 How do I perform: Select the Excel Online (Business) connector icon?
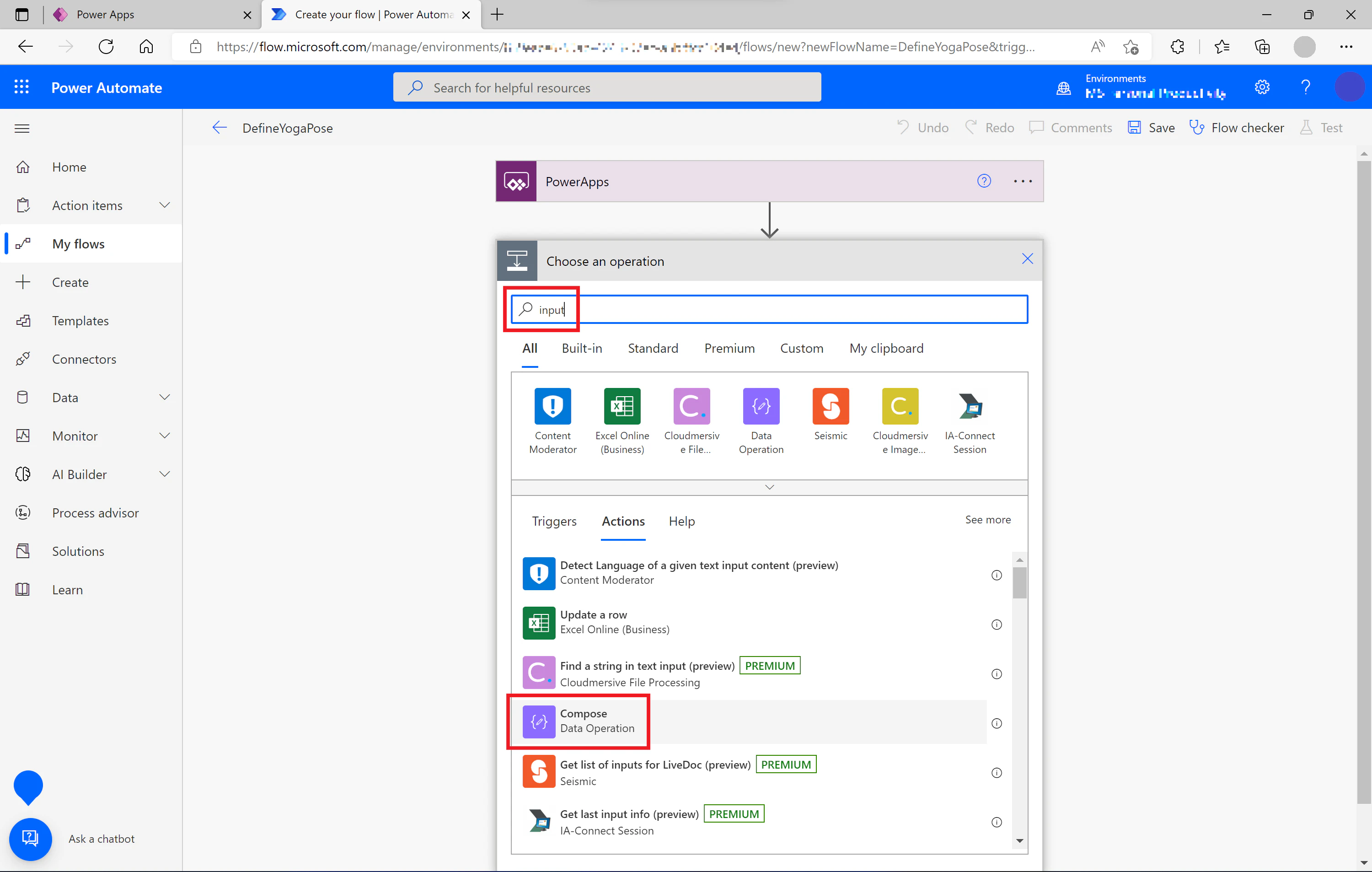pos(622,406)
